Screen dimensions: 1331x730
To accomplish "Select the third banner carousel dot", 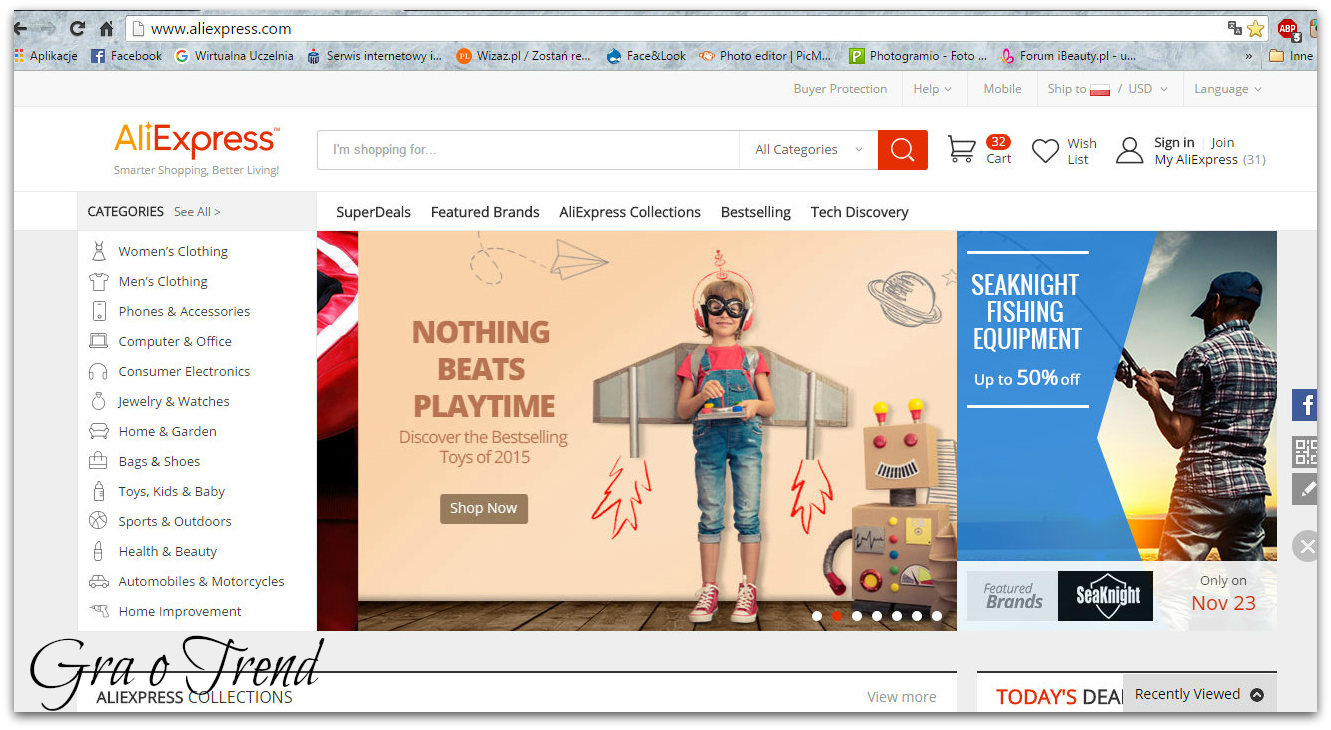I will pyautogui.click(x=857, y=616).
